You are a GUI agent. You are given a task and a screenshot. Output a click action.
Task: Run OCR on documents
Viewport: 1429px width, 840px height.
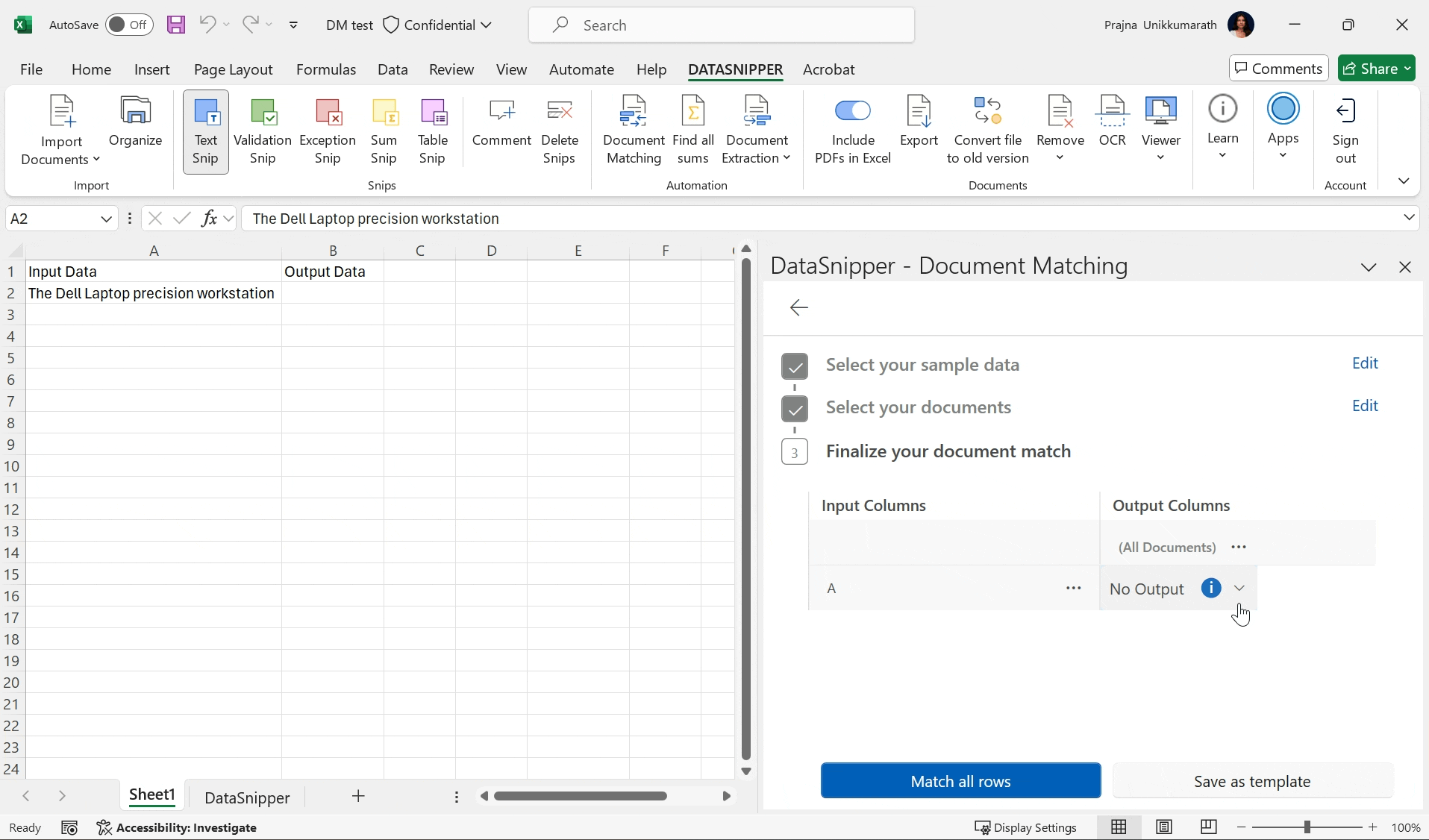[x=1112, y=123]
